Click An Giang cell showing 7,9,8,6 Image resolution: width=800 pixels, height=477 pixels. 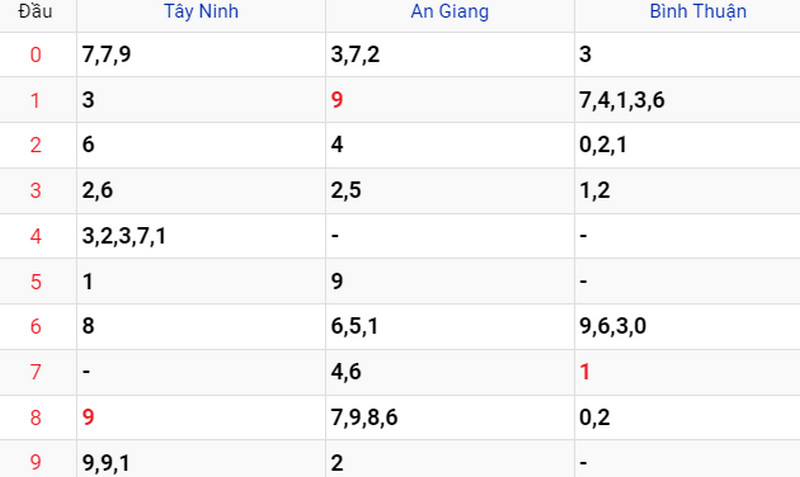pos(364,417)
